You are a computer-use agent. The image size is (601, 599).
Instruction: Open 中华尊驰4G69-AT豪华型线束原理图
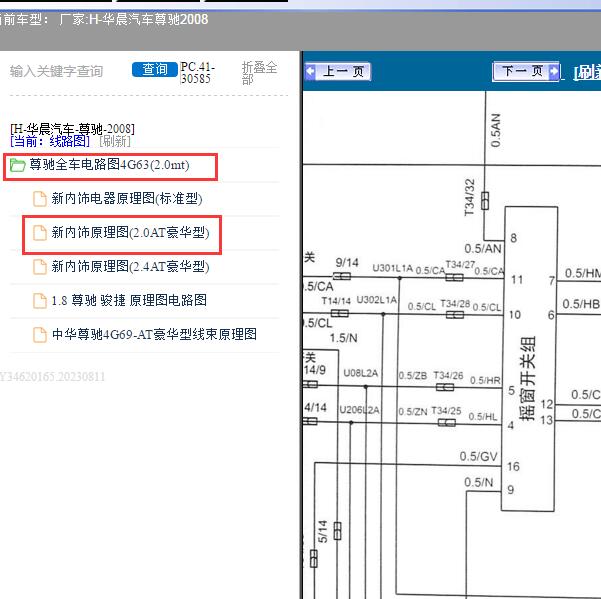(154, 334)
